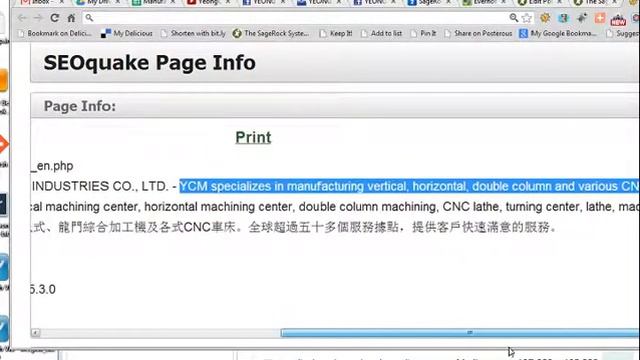
Task: Open the My Delicious bookmark
Action: pyautogui.click(x=127, y=33)
